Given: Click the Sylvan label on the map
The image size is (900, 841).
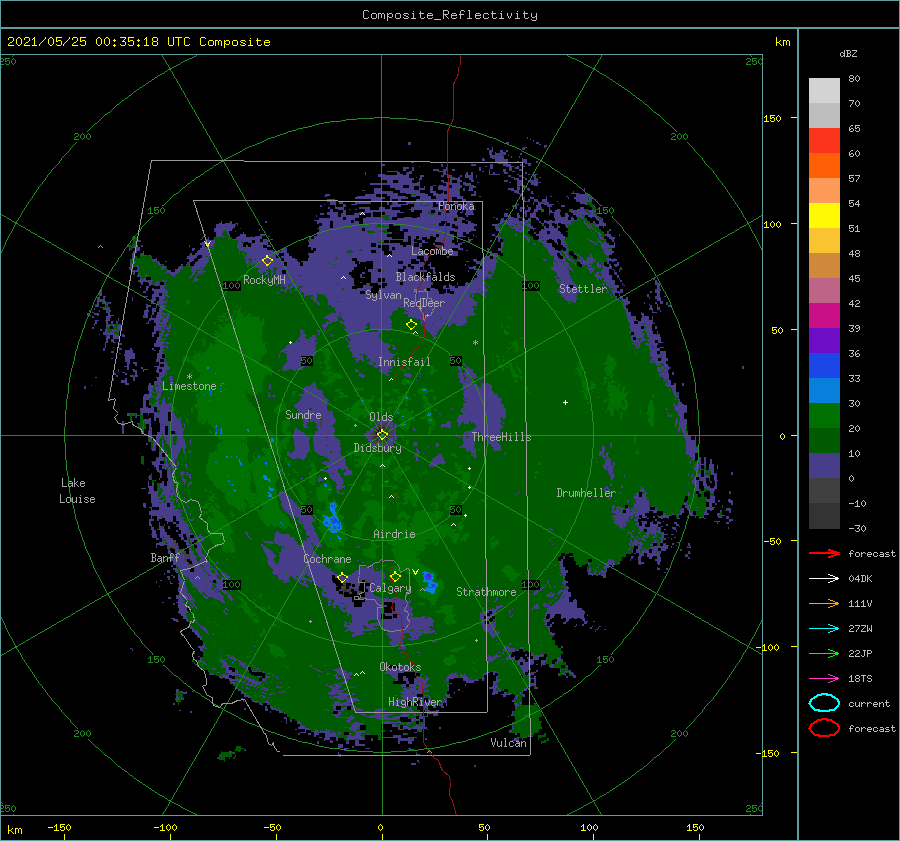Looking at the screenshot, I should [x=383, y=295].
